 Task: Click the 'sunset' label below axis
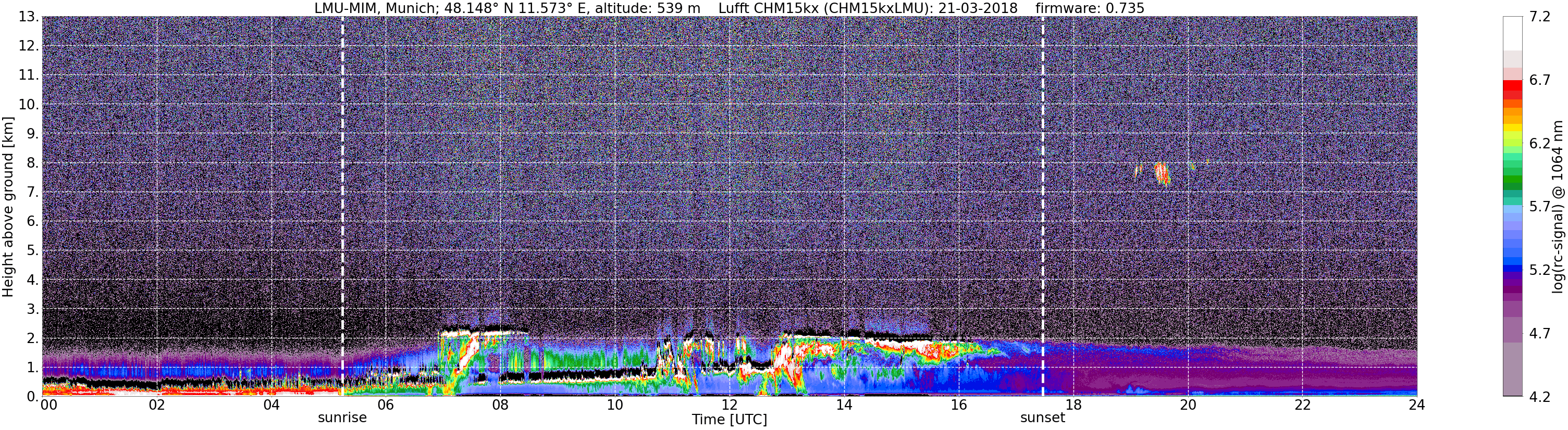pyautogui.click(x=1043, y=418)
